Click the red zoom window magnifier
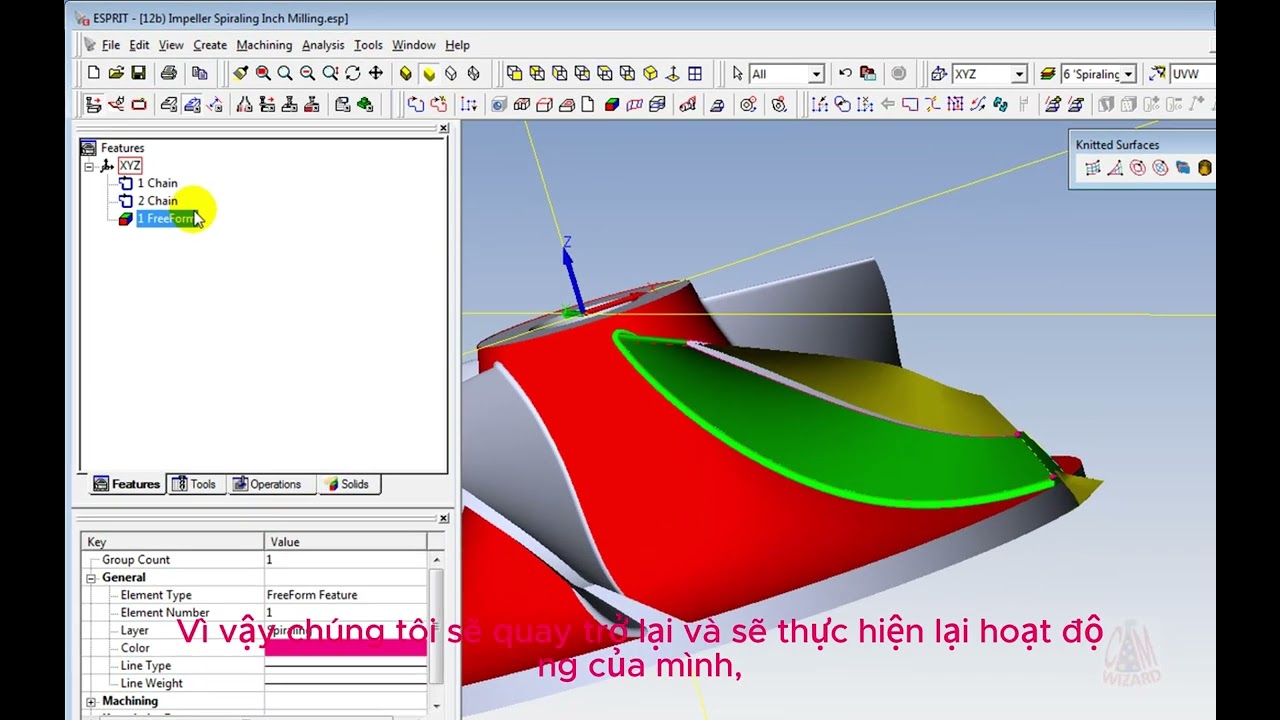Image resolution: width=1280 pixels, height=720 pixels. tap(263, 73)
